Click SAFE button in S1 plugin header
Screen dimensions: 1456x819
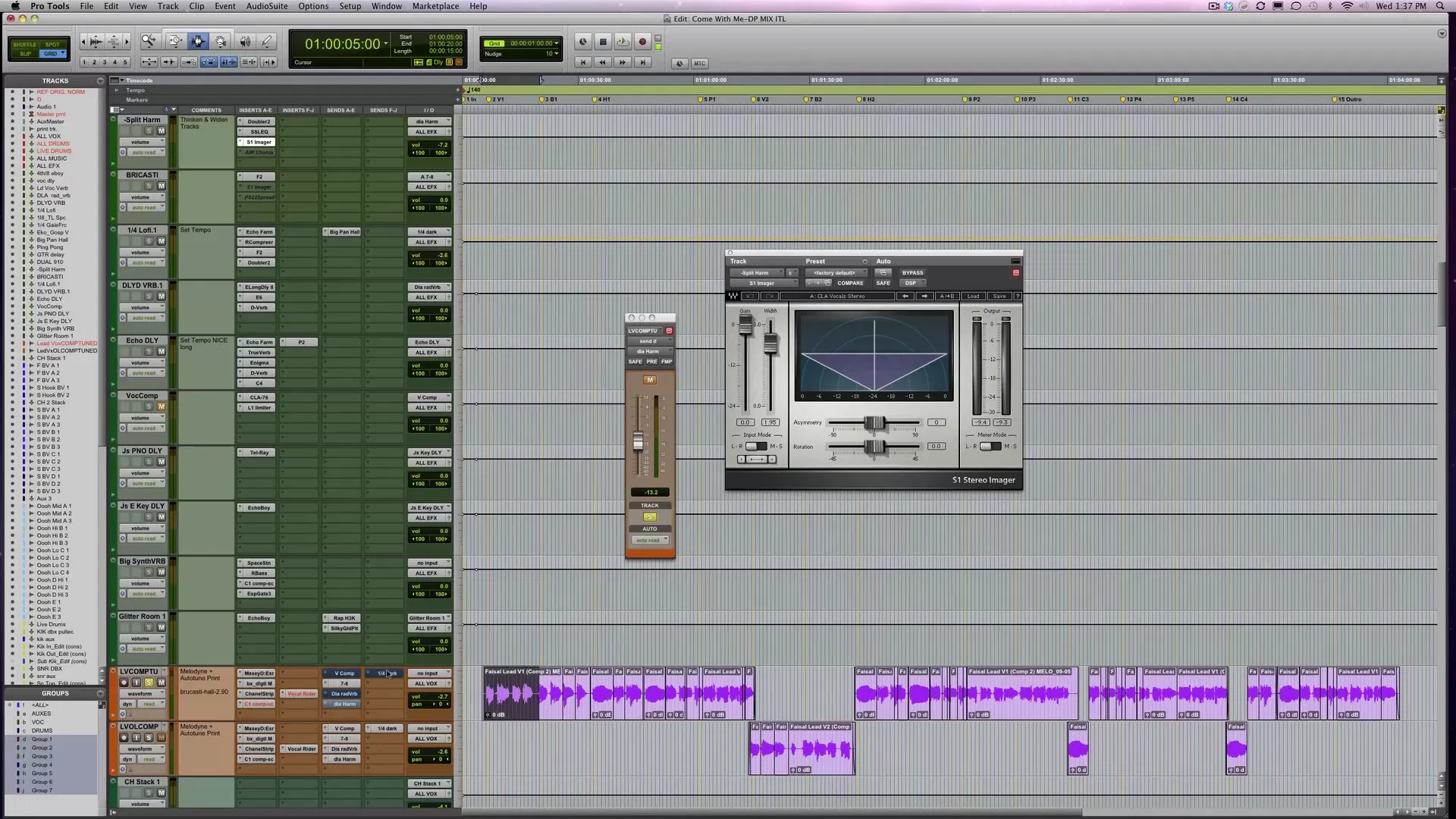883,283
